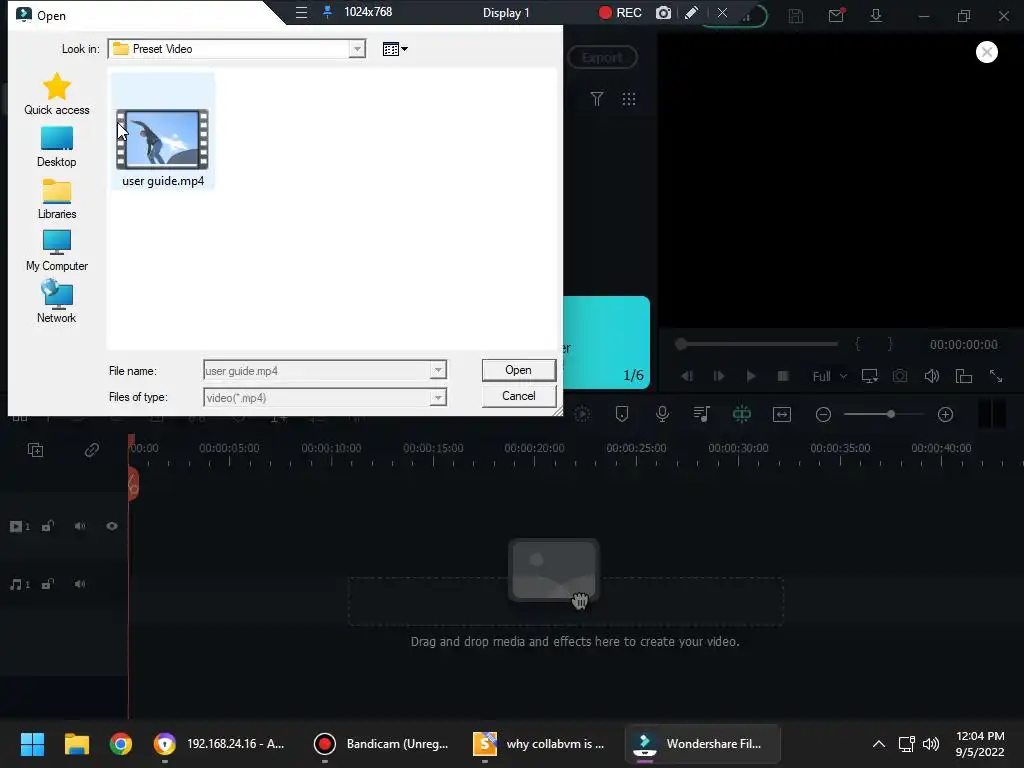Close the Filmora preview overlay
The image size is (1024, 768).
(987, 52)
